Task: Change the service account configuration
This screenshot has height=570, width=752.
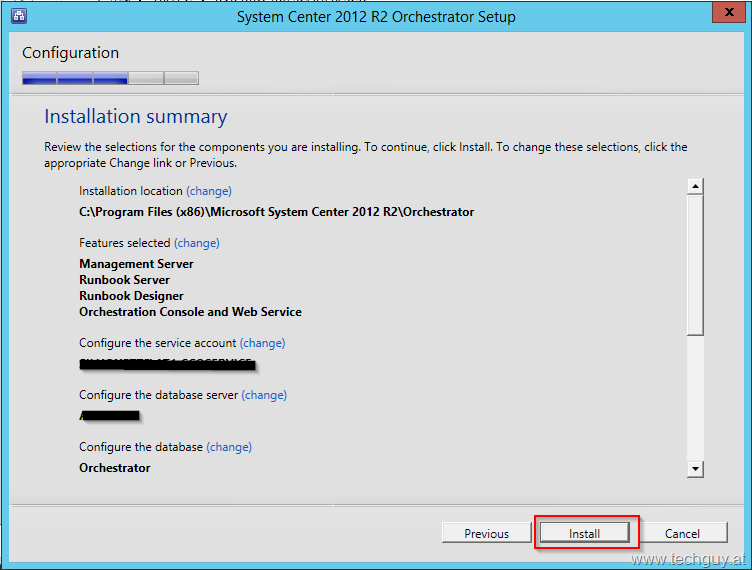Action: coord(262,343)
